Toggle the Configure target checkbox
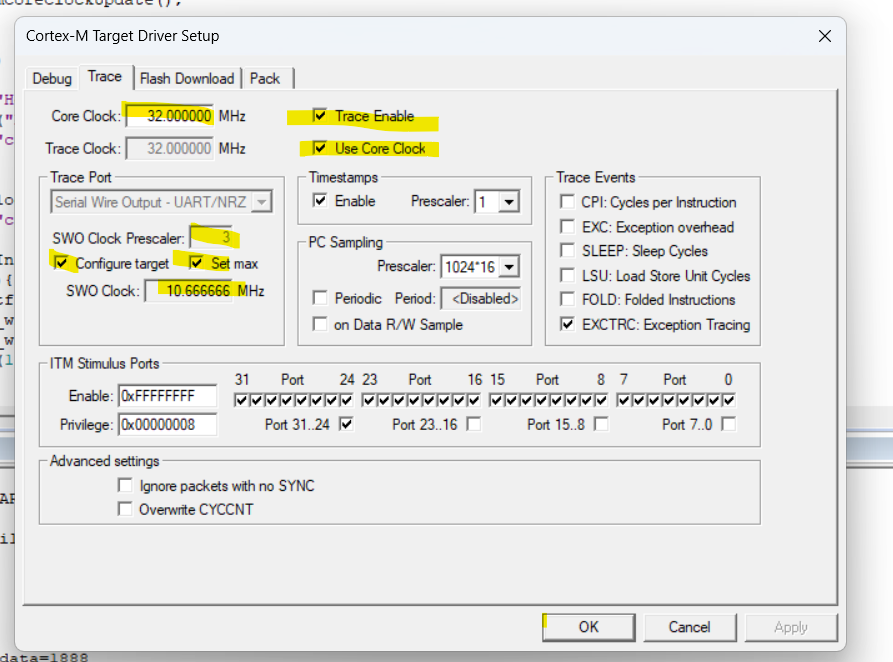This screenshot has height=662, width=893. point(60,263)
